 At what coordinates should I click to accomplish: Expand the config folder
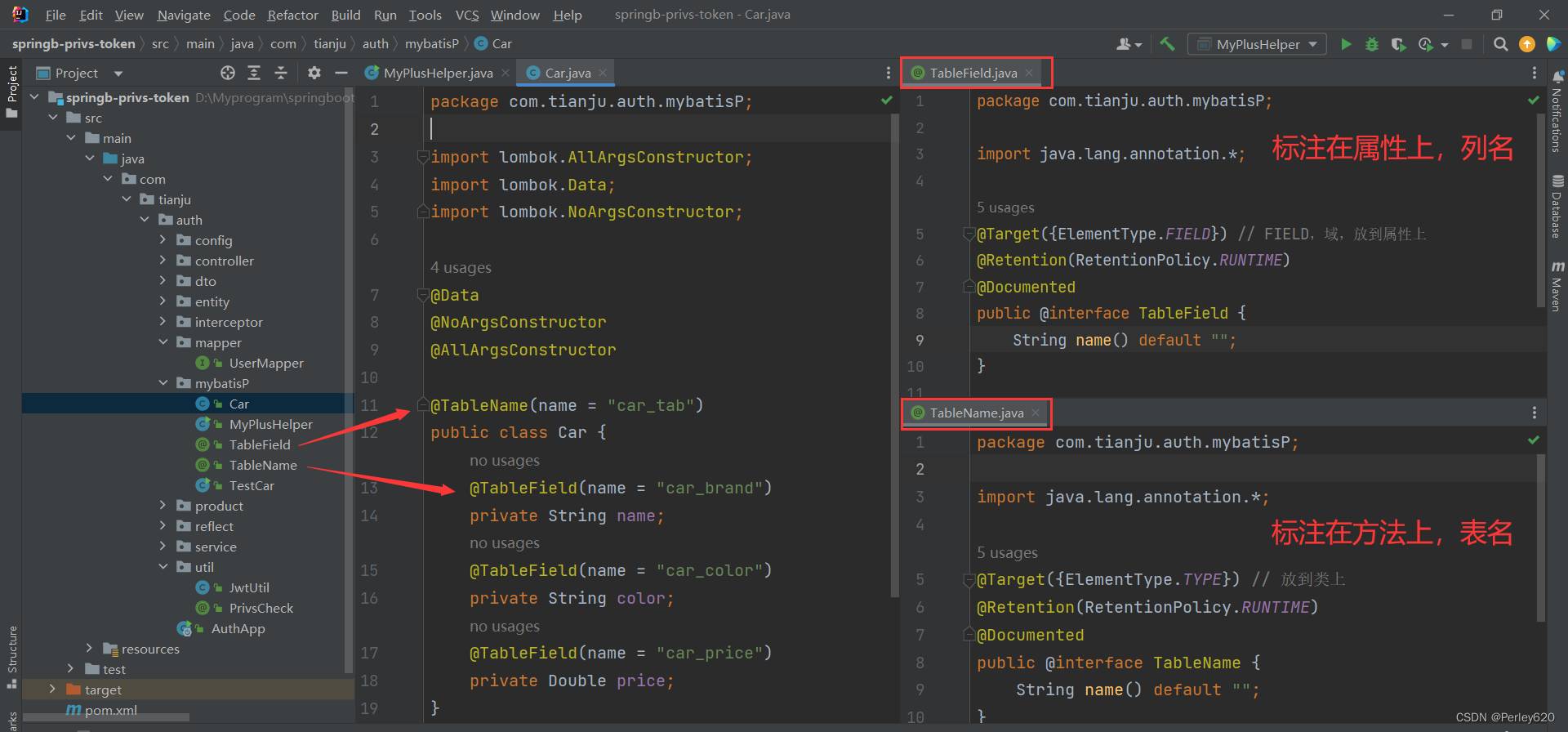click(x=163, y=240)
